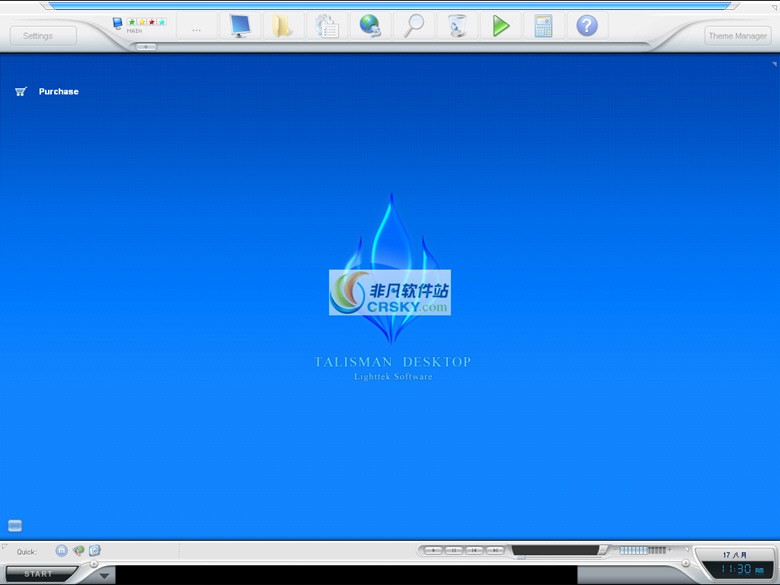
Task: Select the cyan star desktop
Action: click(x=162, y=22)
